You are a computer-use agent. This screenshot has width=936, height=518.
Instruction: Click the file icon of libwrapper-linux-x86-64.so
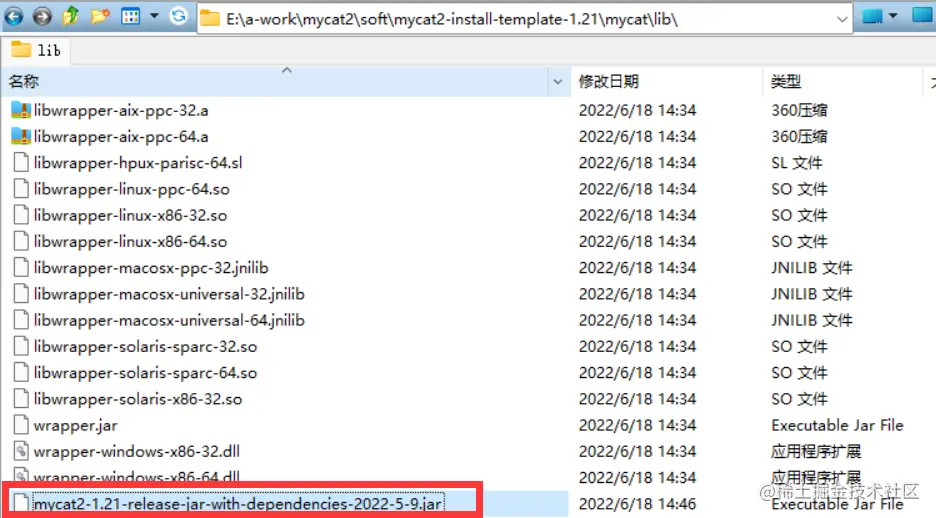(x=21, y=242)
